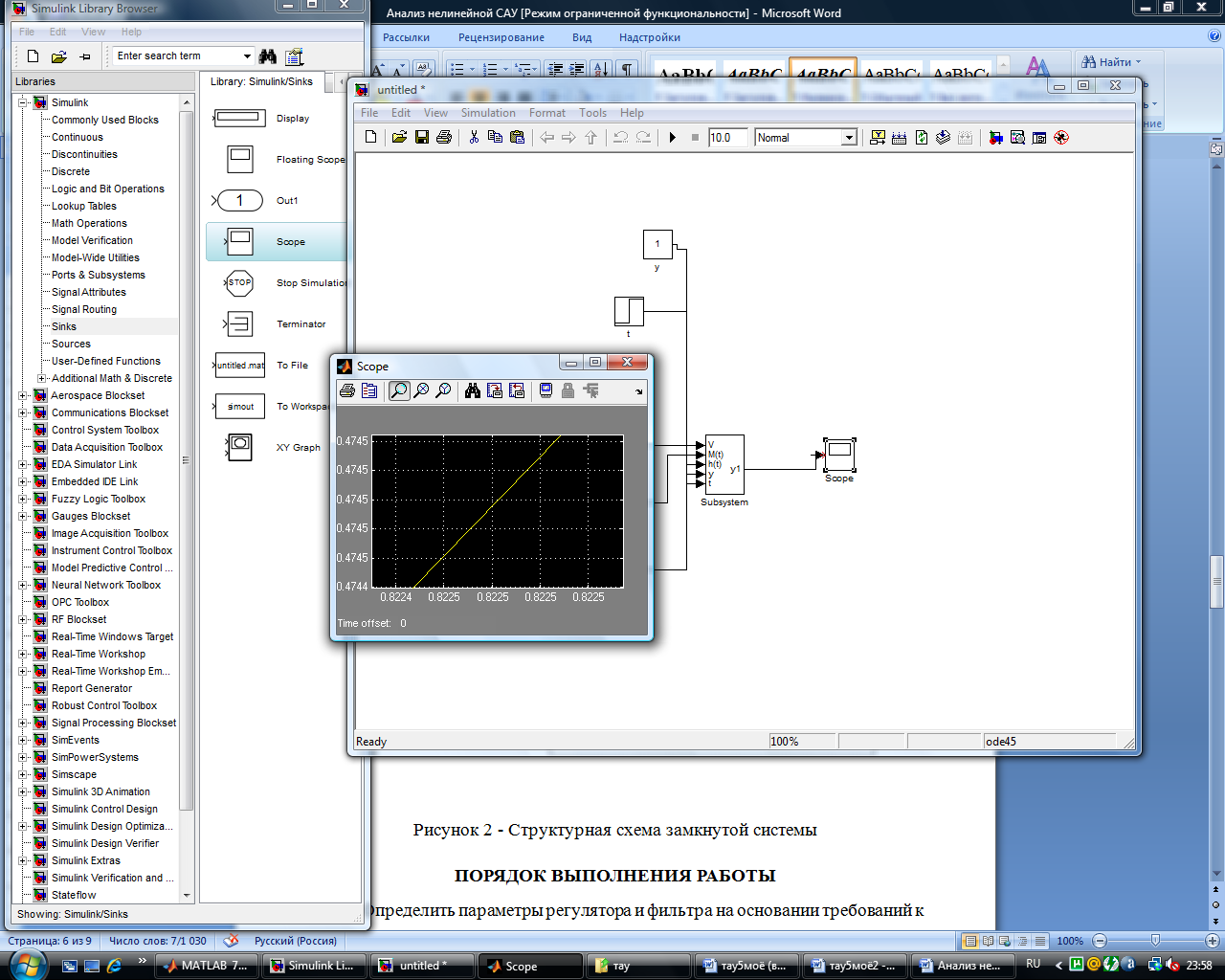1225x980 pixels.
Task: Open the Simulation menu in untitled model
Action: [x=488, y=113]
